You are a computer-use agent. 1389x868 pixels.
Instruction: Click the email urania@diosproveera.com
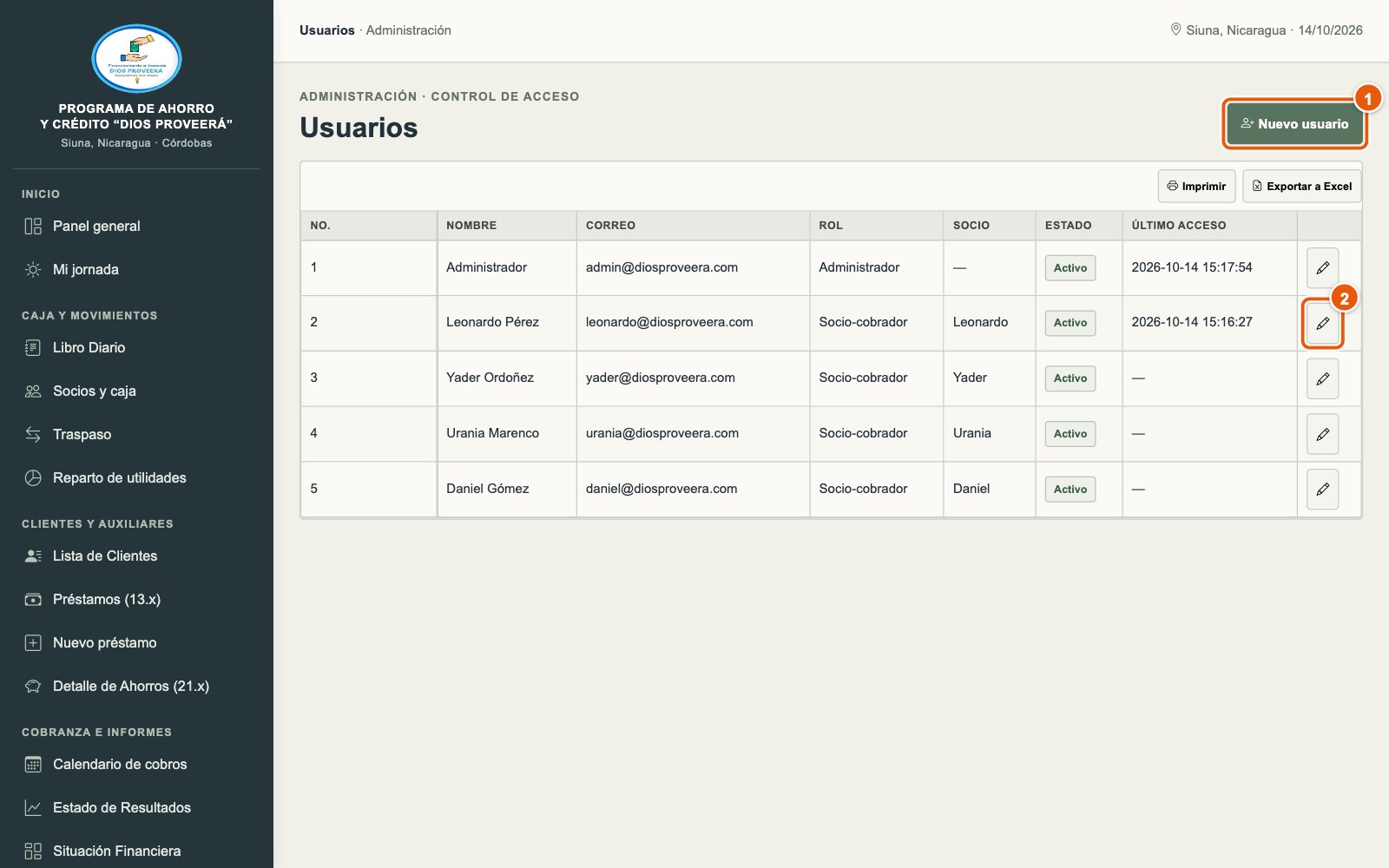click(662, 433)
